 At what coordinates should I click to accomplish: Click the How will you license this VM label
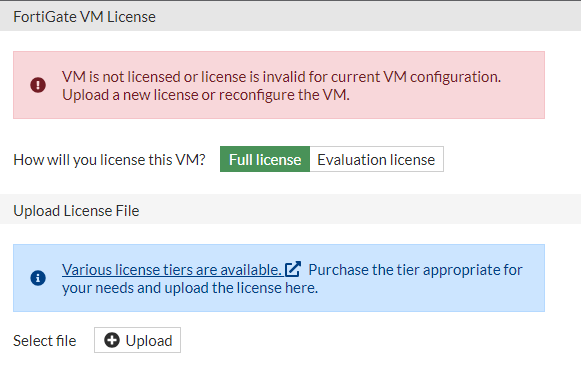[x=109, y=160]
